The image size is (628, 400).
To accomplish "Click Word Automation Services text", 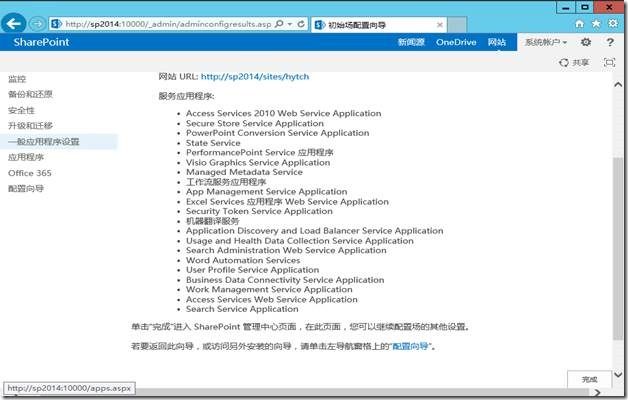I will coord(243,260).
